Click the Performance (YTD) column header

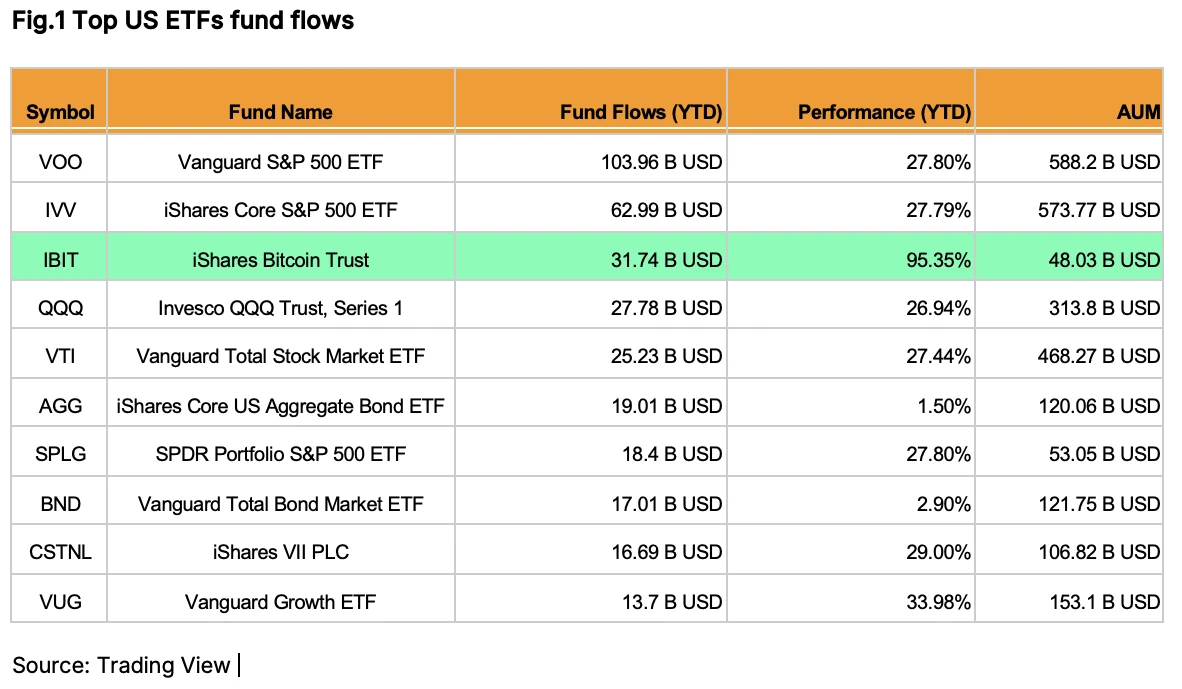[884, 112]
